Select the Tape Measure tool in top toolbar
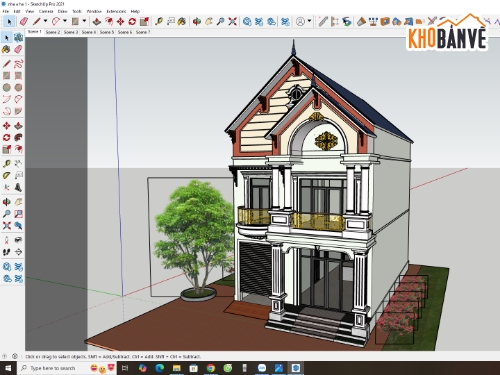Viewport: 500px width, 375px height. [x=159, y=22]
